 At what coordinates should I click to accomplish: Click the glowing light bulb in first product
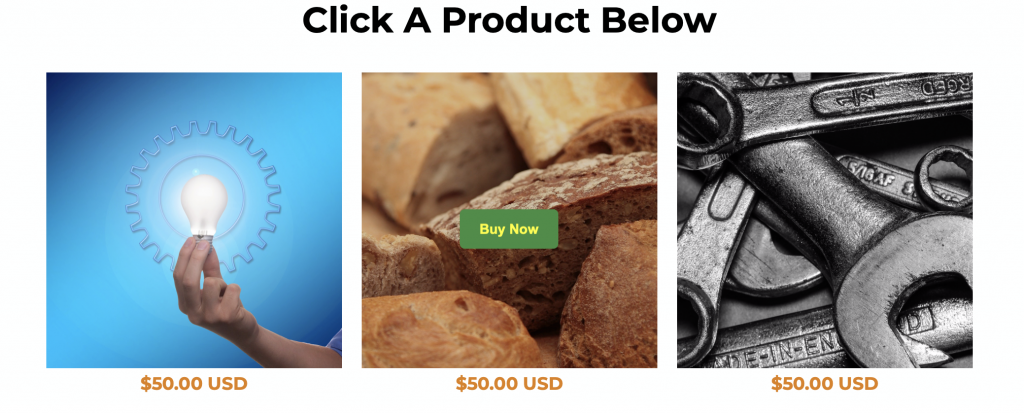203,204
